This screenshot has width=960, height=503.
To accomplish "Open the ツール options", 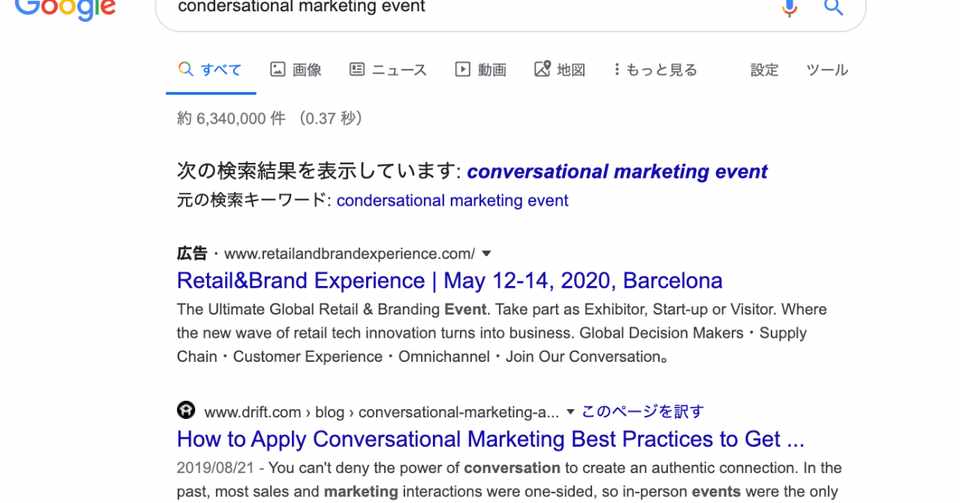I will click(827, 70).
